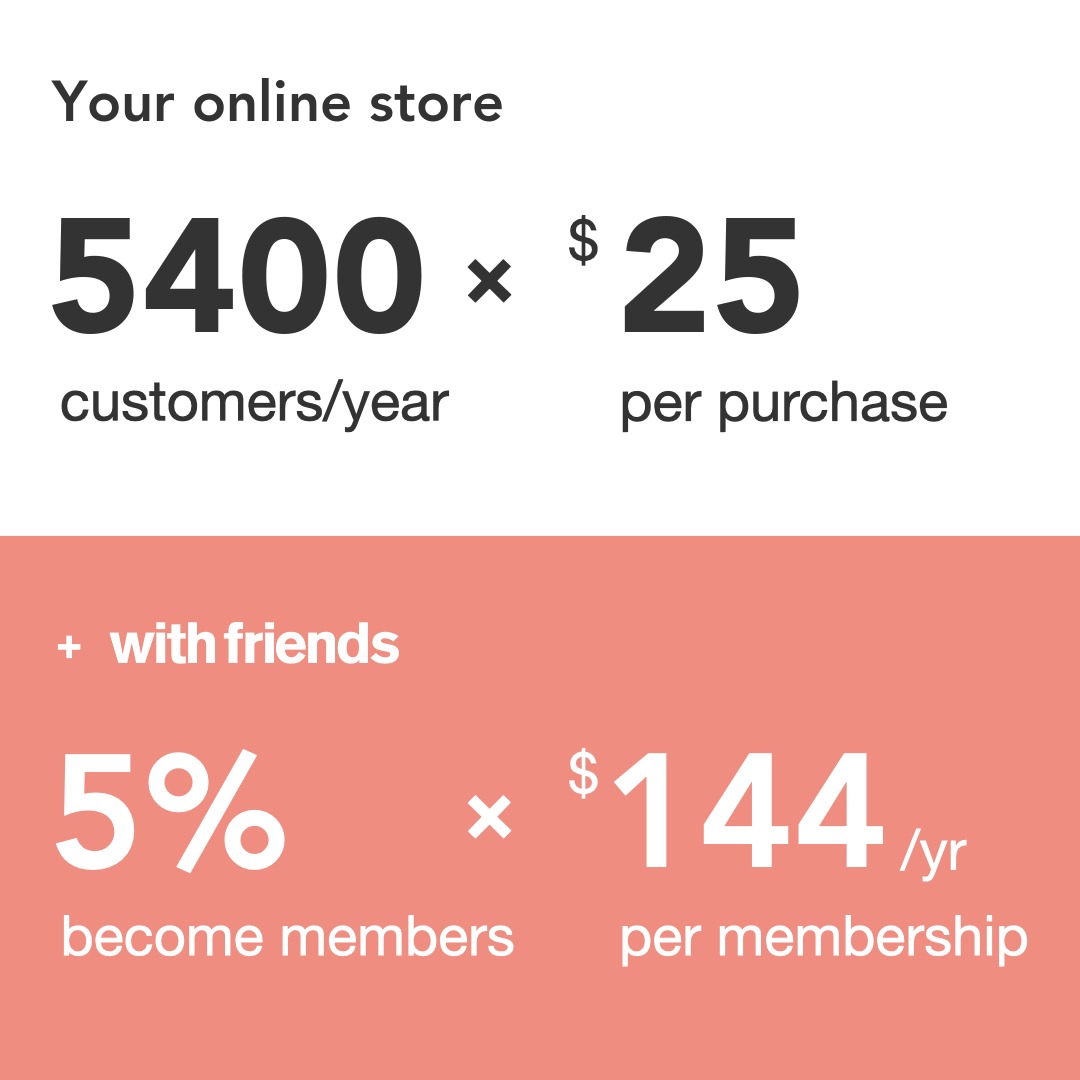The width and height of the screenshot is (1080, 1080).
Task: Click the large 144 price figure
Action: pos(750,812)
